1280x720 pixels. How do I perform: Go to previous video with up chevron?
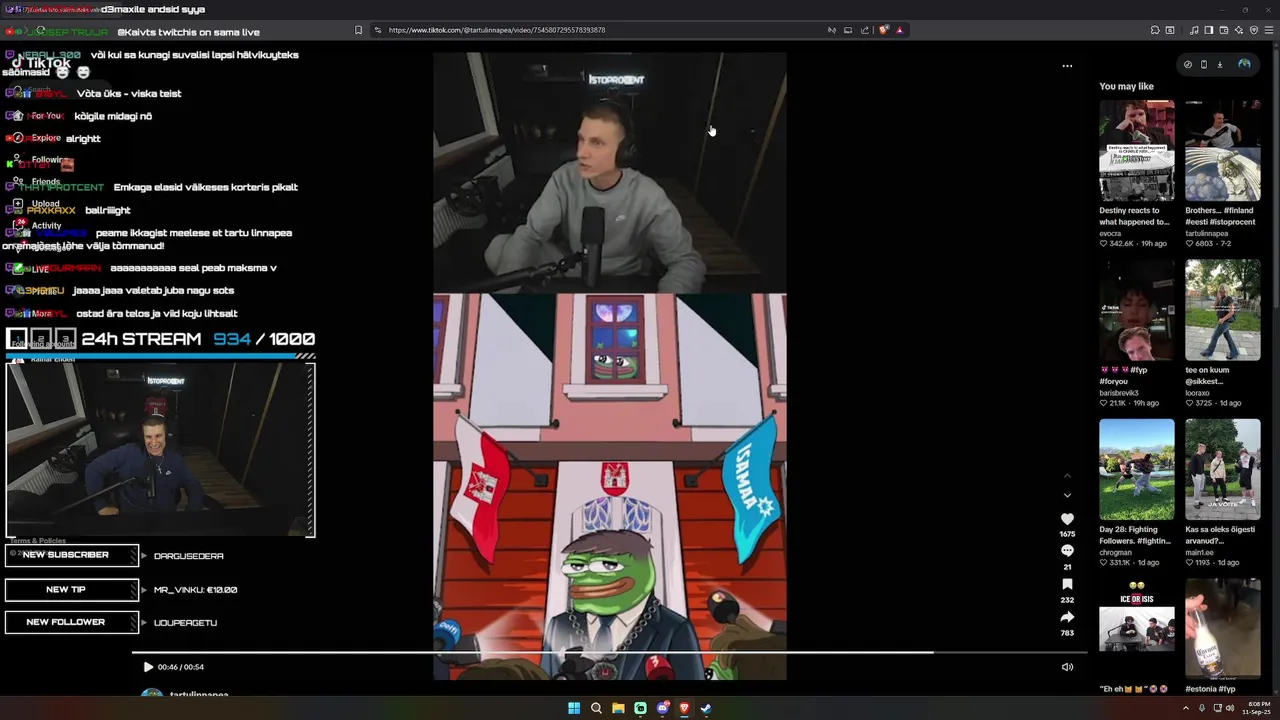pyautogui.click(x=1067, y=476)
